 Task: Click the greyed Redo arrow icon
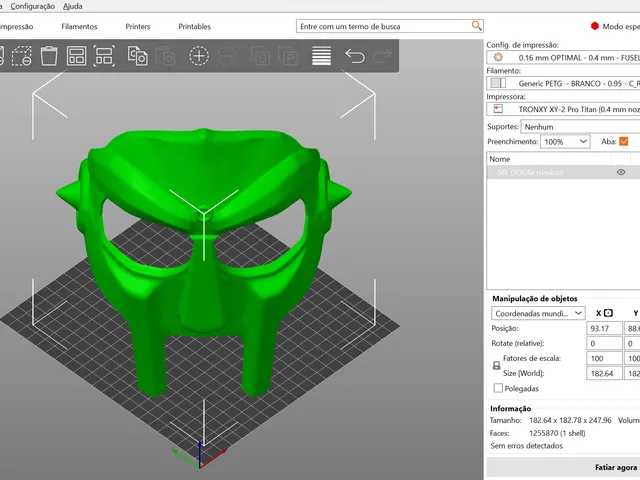click(382, 56)
